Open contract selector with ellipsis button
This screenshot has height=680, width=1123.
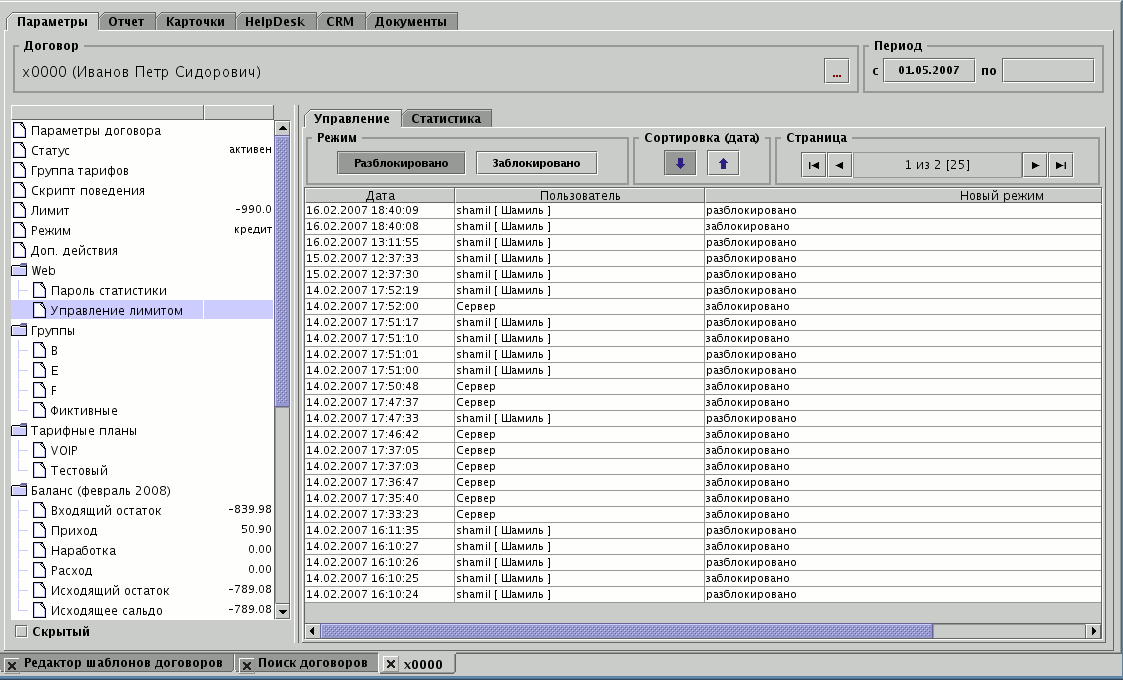click(x=836, y=72)
